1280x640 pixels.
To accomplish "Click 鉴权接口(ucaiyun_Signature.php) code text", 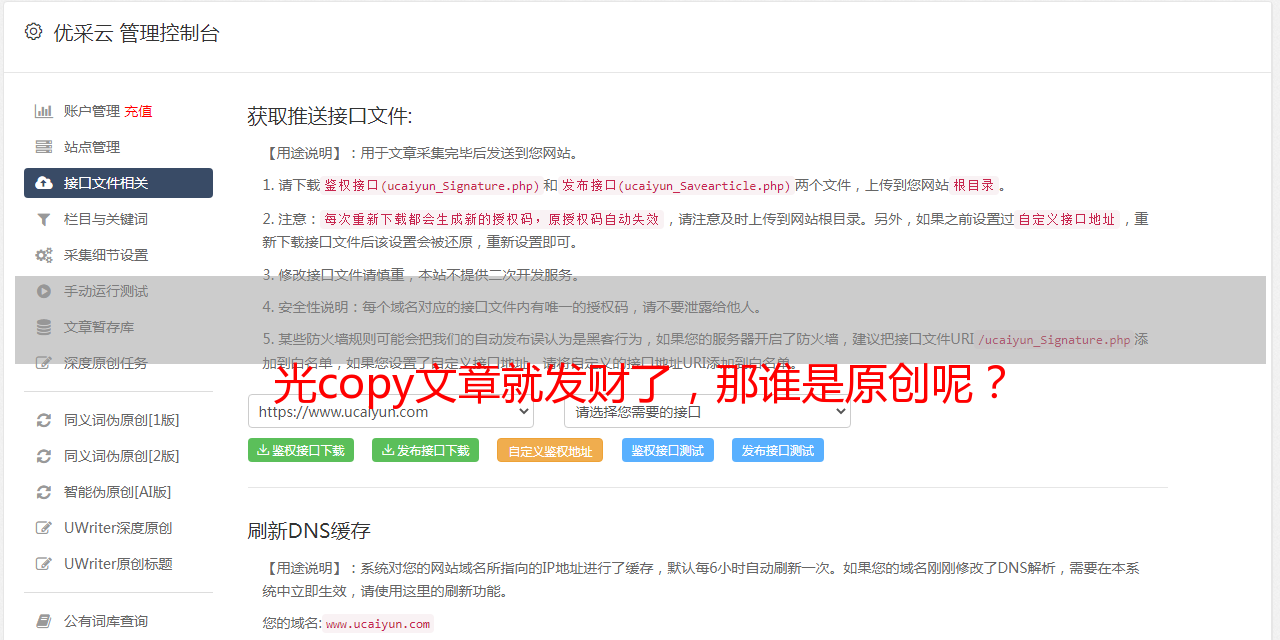I will pyautogui.click(x=431, y=186).
